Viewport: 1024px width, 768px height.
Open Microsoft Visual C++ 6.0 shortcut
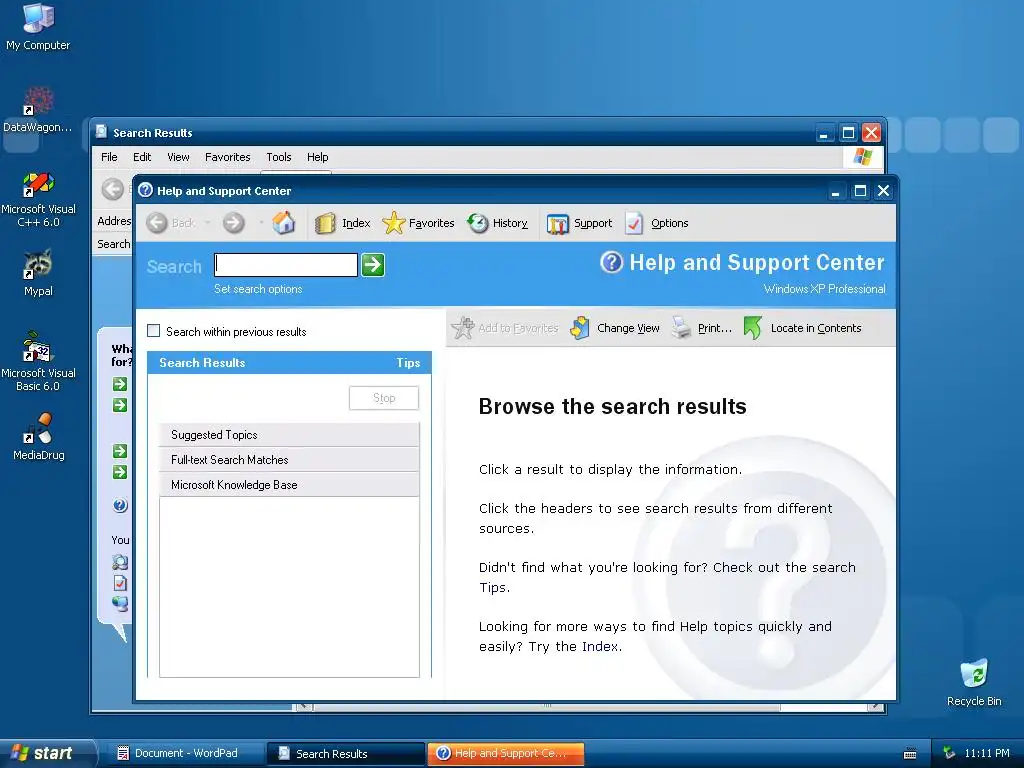[38, 199]
